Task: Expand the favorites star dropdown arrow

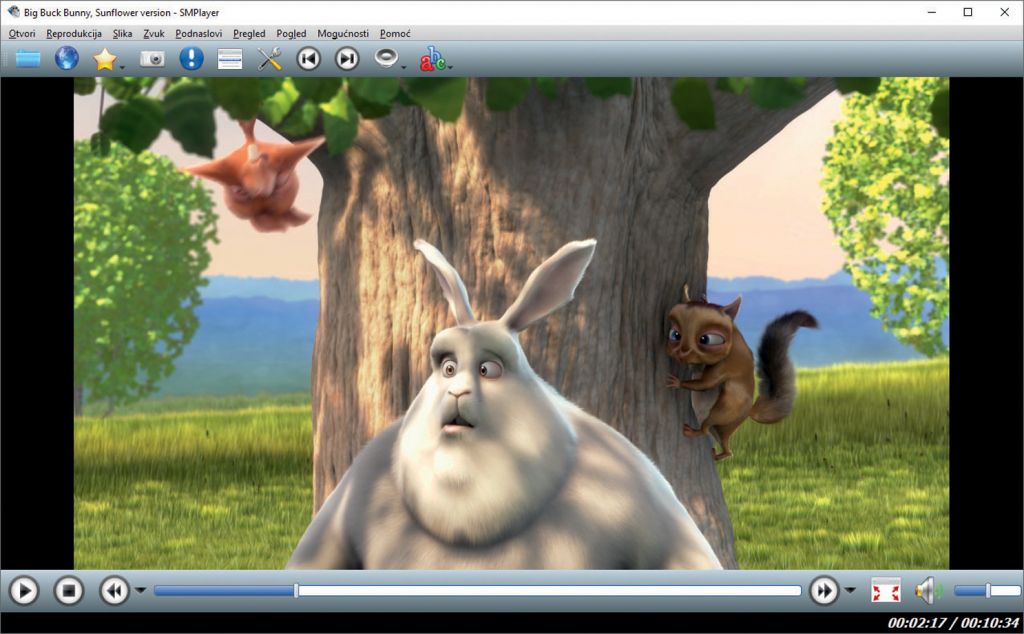Action: tap(123, 67)
